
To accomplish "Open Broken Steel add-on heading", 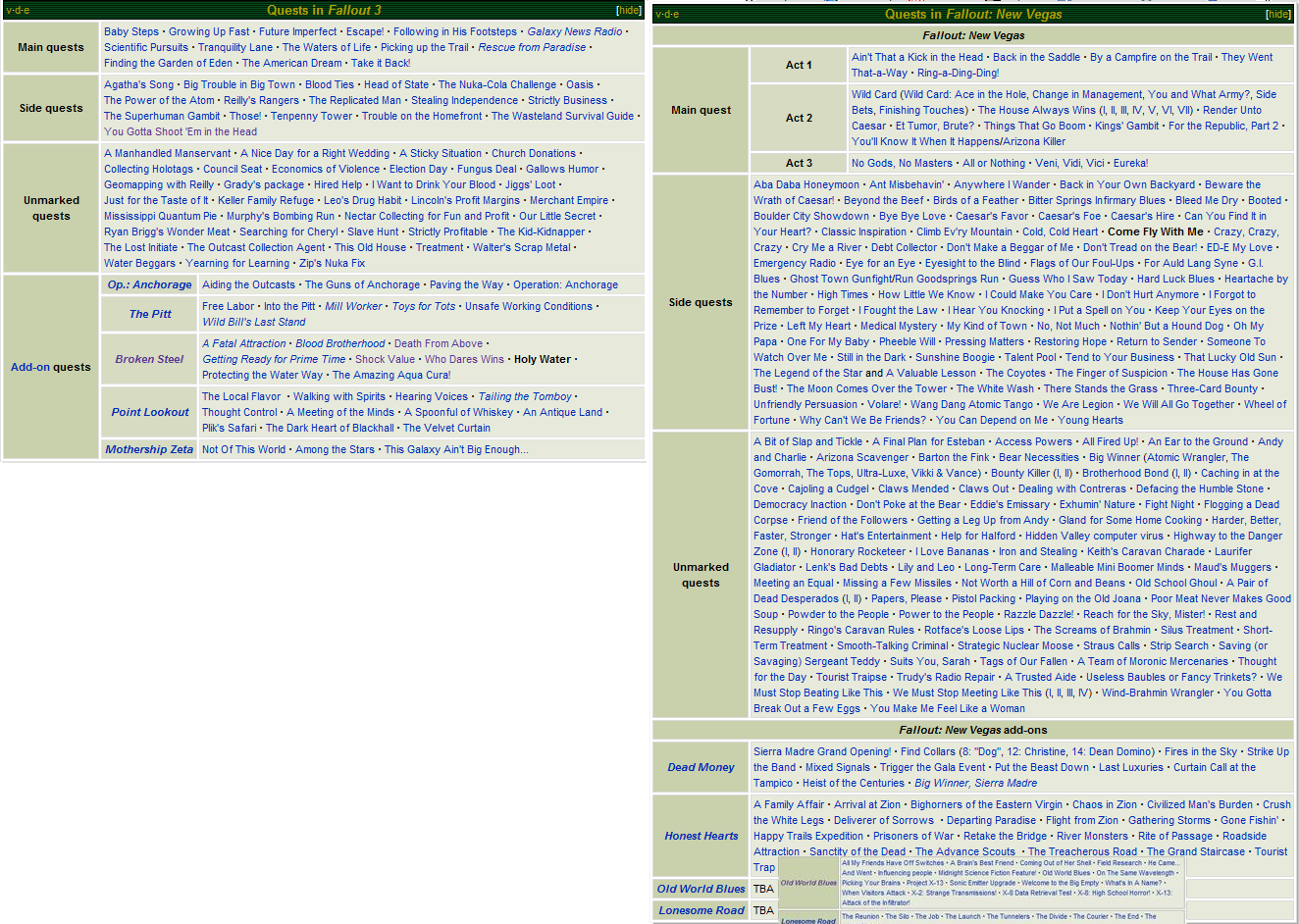I will (x=149, y=359).
